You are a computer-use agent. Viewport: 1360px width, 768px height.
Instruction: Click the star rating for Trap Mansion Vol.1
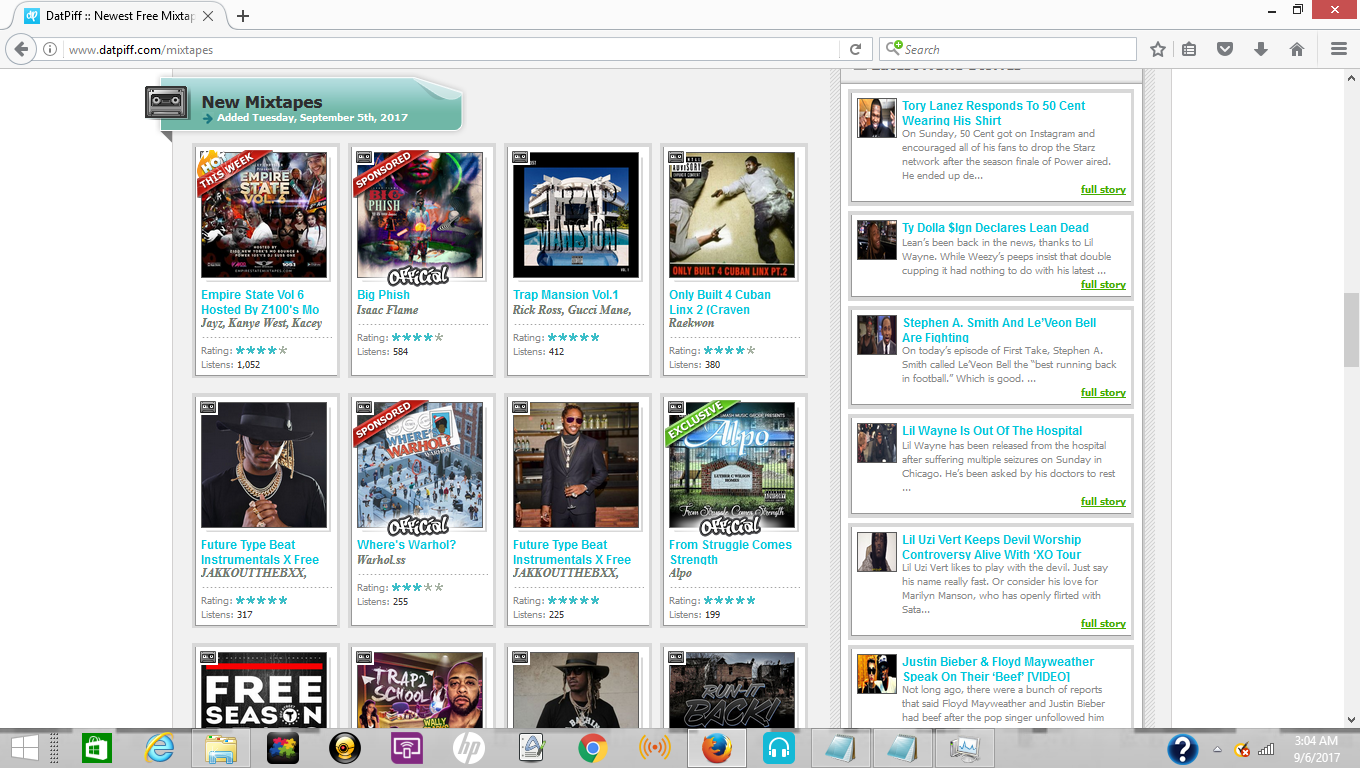(x=573, y=337)
